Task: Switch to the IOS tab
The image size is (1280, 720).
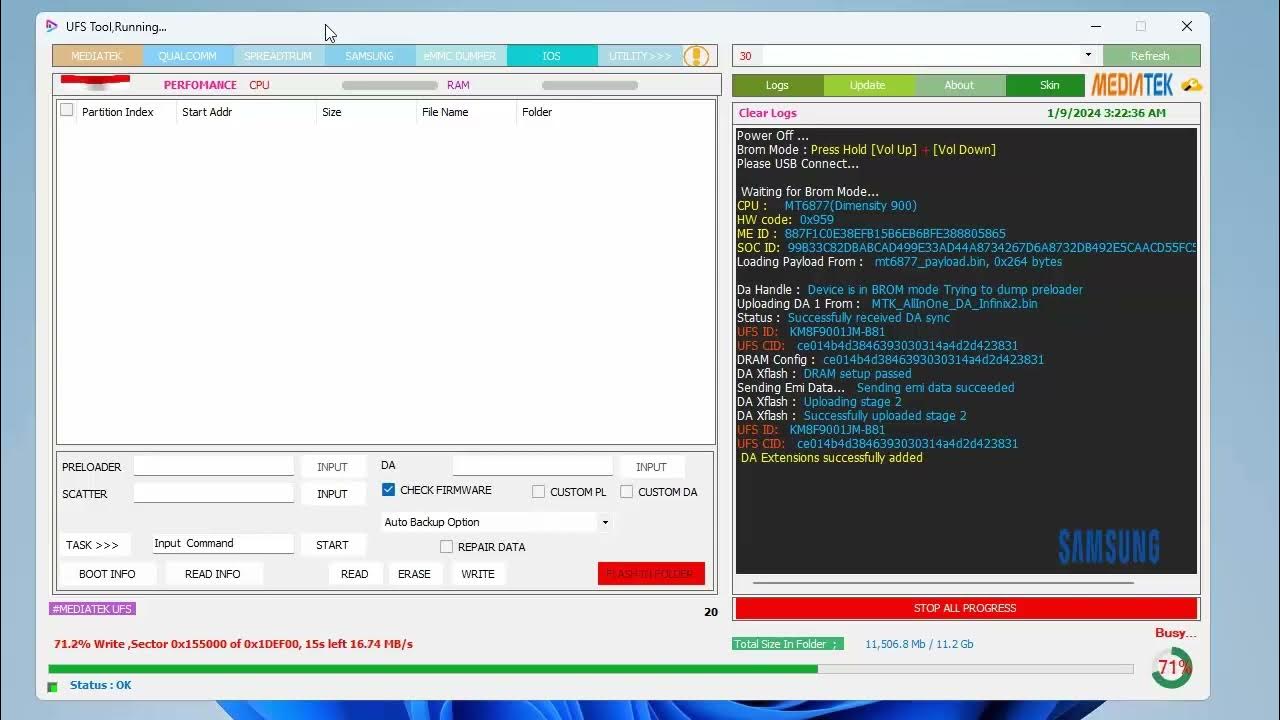Action: tap(552, 56)
